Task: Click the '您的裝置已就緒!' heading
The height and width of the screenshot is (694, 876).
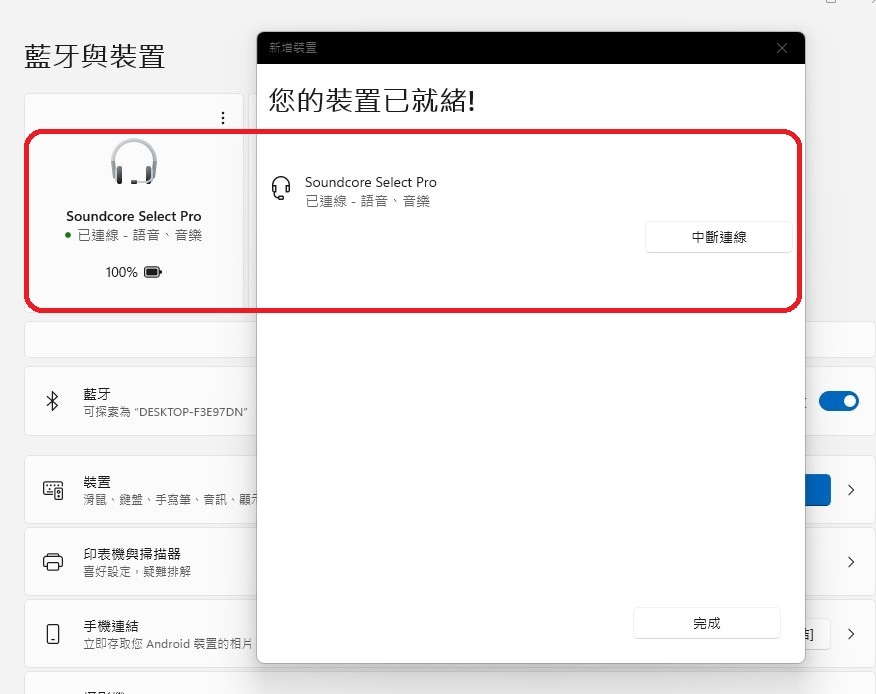Action: pyautogui.click(x=372, y=101)
